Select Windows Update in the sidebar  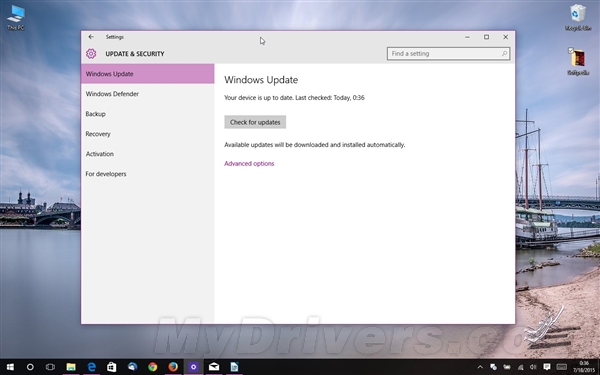[148, 74]
